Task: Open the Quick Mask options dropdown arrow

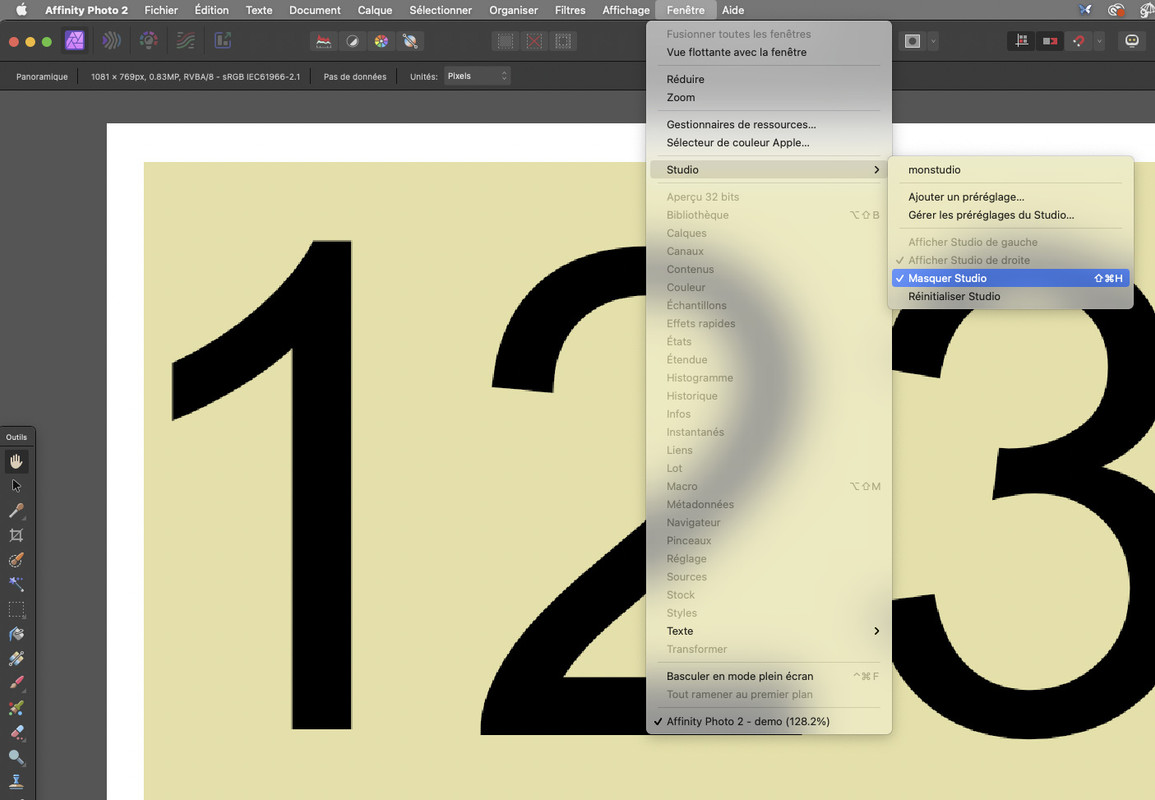Action: (x=933, y=41)
